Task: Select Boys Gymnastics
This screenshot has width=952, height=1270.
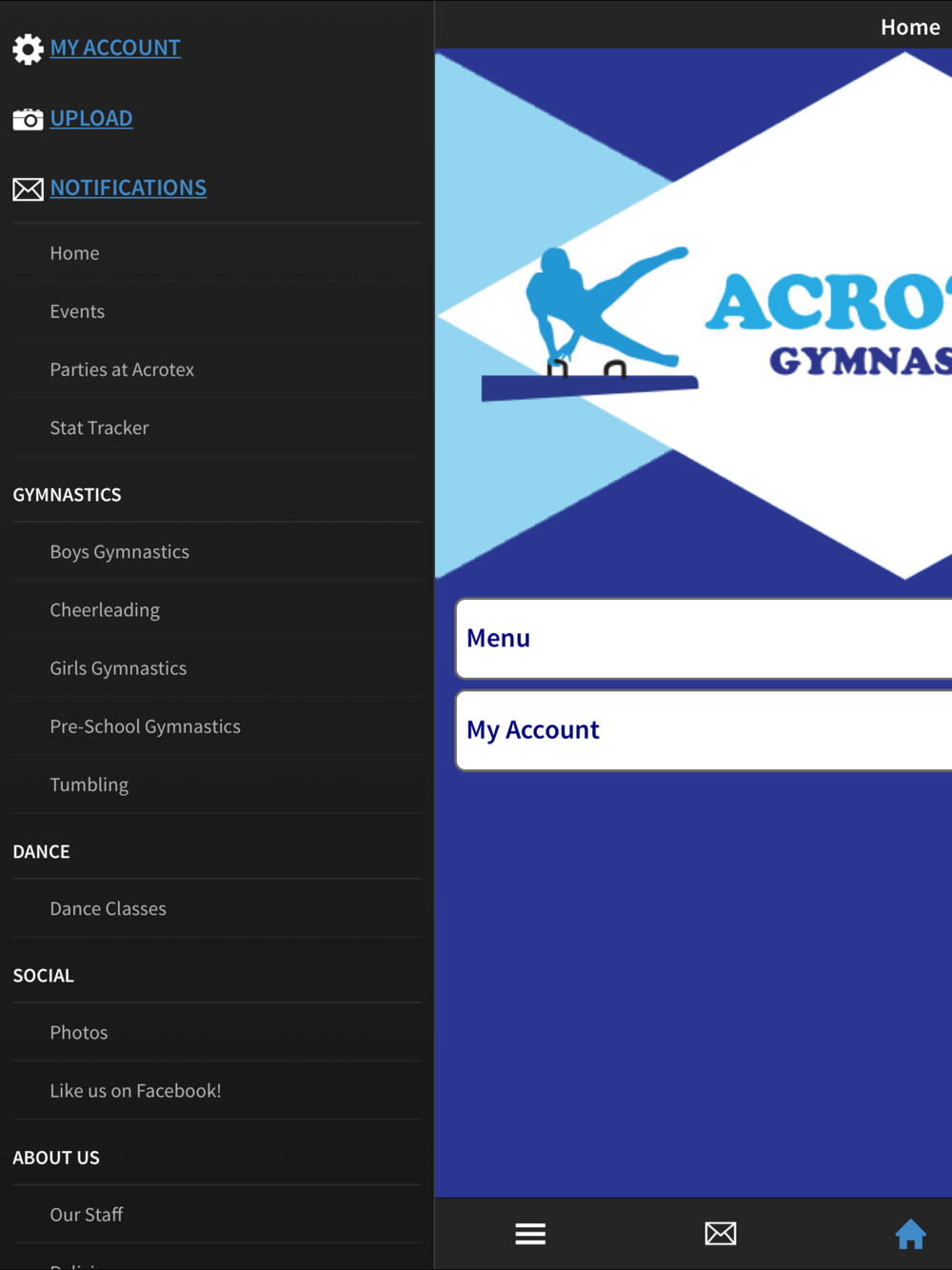Action: tap(217, 551)
